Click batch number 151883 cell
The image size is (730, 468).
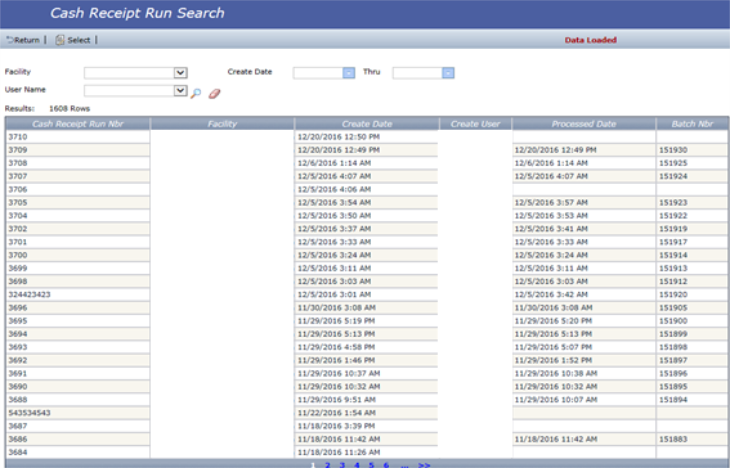tap(692, 439)
